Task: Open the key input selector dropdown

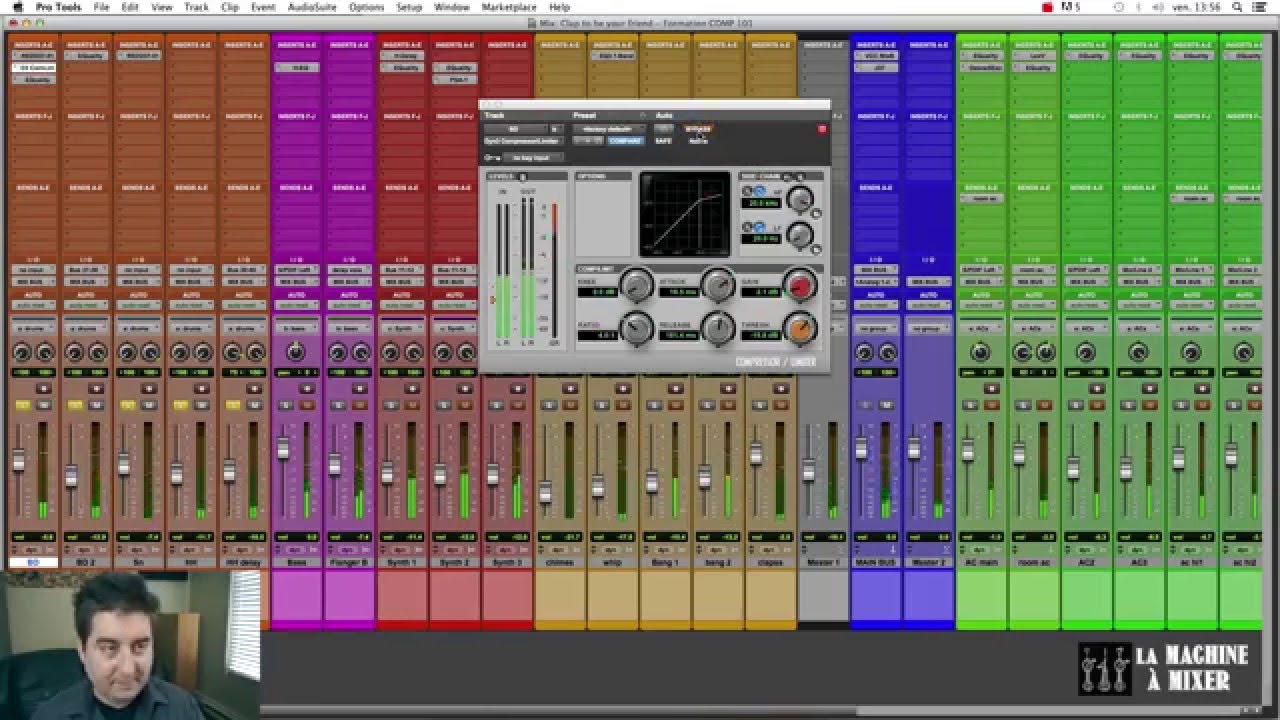Action: click(x=533, y=158)
